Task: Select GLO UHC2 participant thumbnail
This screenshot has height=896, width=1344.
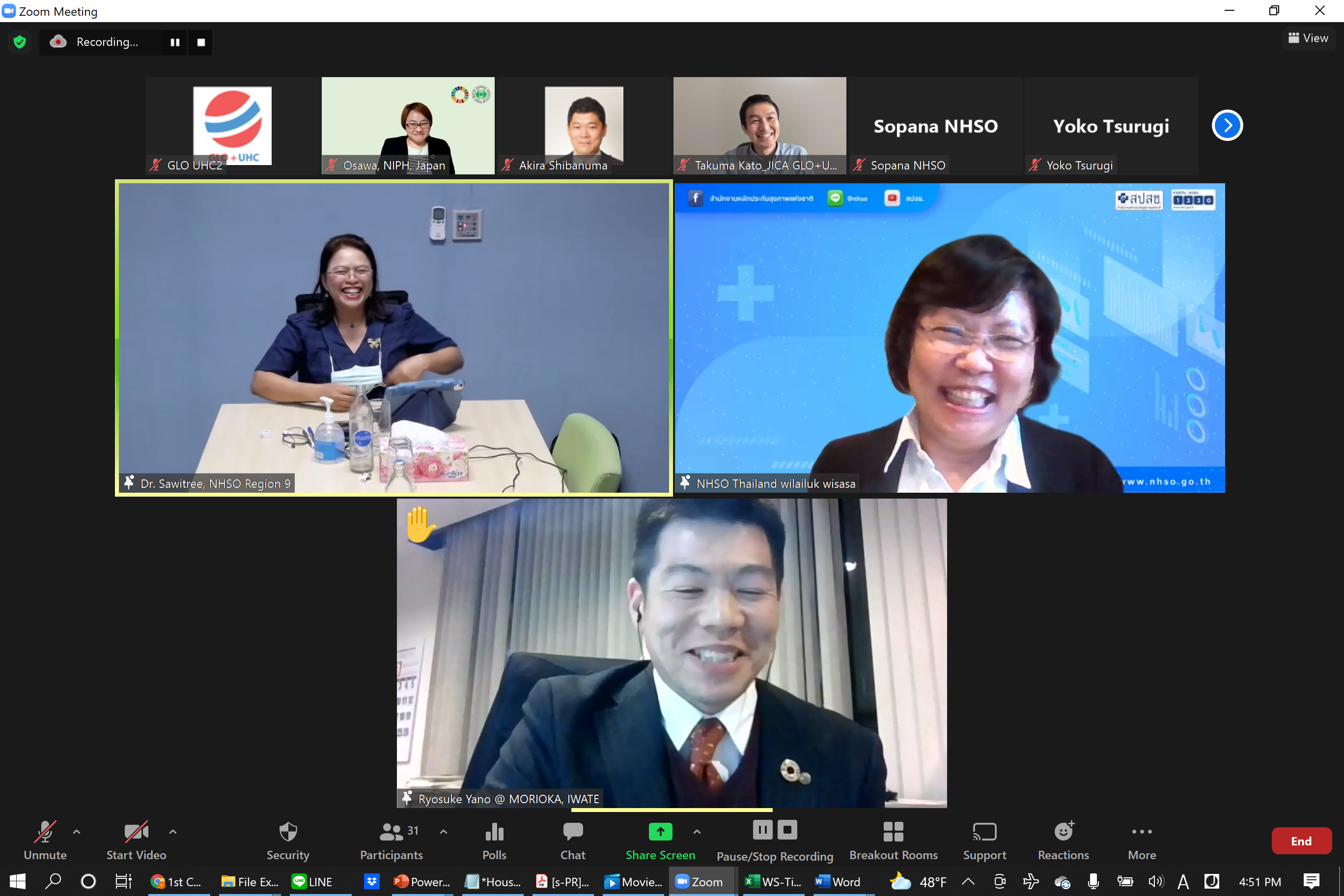Action: (232, 125)
